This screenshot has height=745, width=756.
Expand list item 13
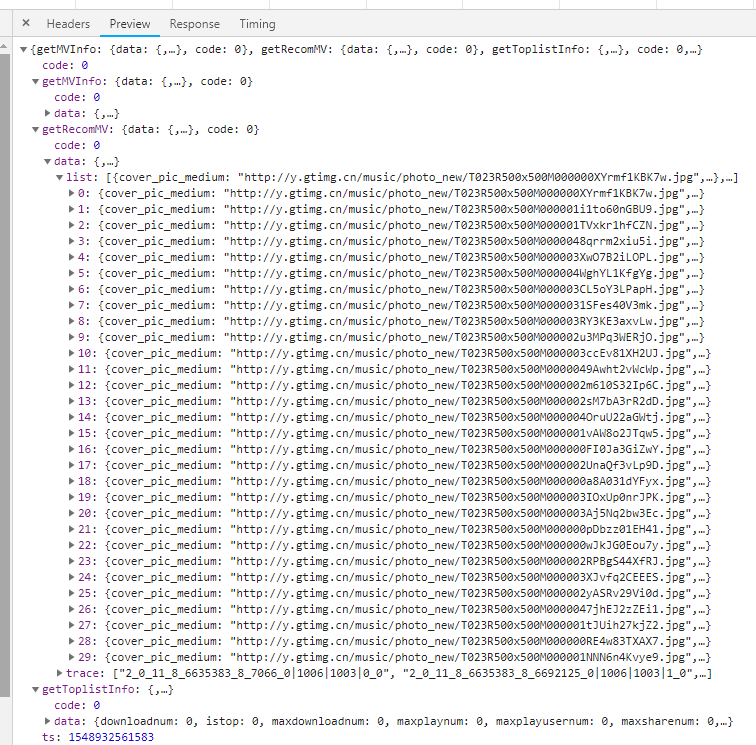71,401
